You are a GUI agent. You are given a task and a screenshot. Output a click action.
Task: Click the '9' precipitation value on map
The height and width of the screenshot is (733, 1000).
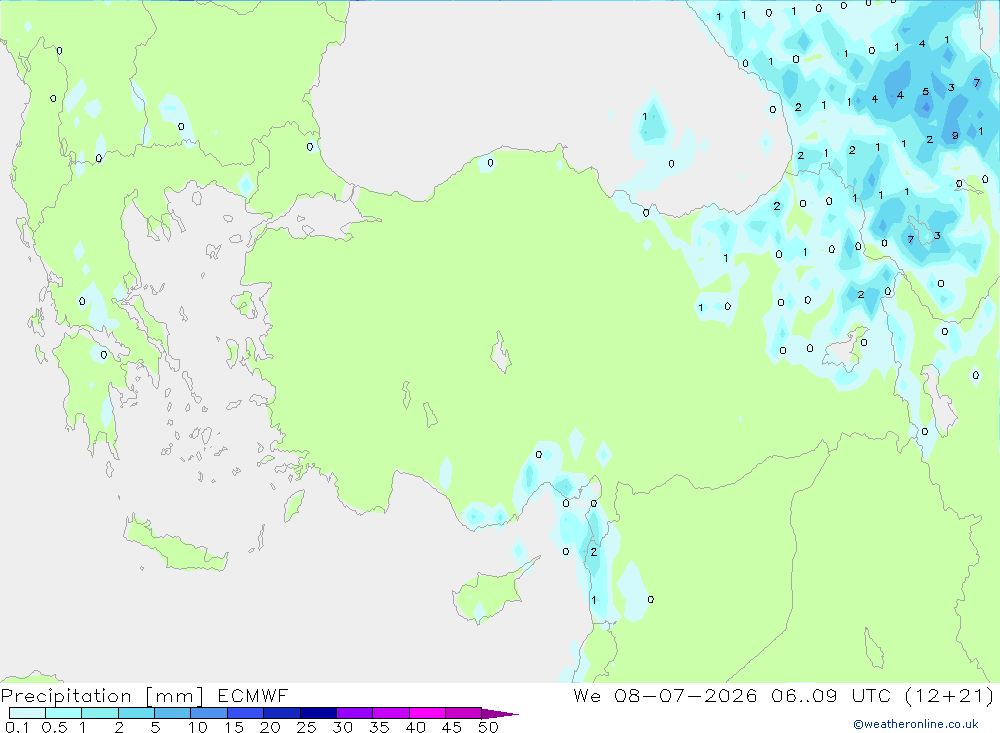(955, 135)
